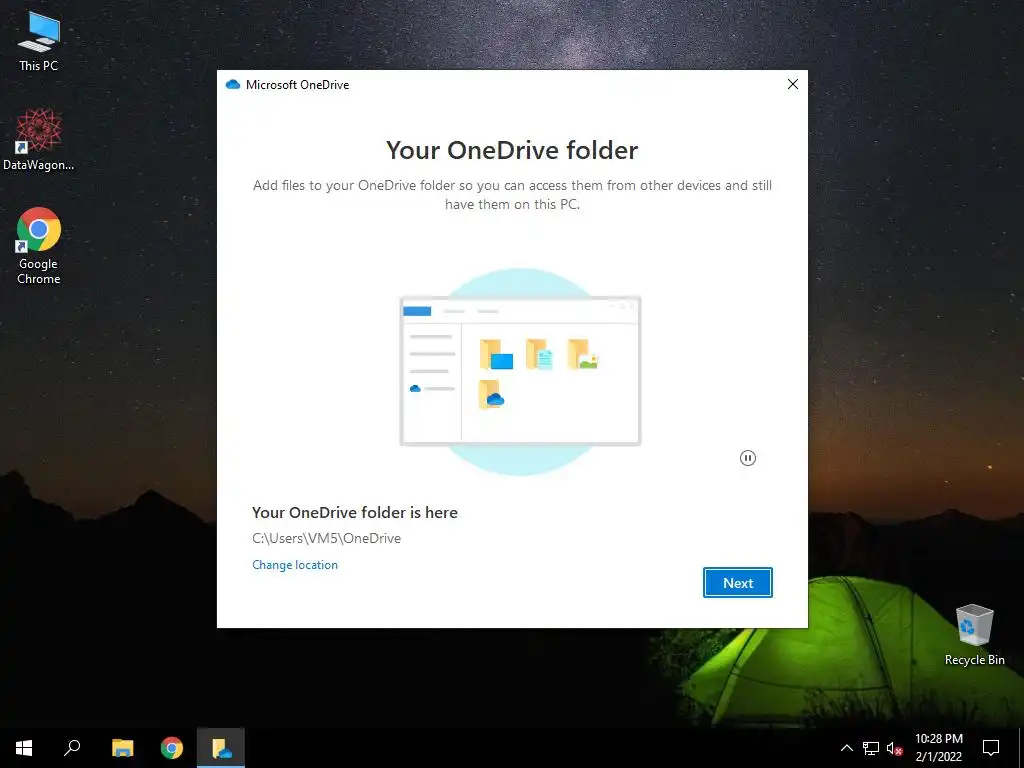Show hidden system tray icons
Viewport: 1024px width, 768px height.
846,748
